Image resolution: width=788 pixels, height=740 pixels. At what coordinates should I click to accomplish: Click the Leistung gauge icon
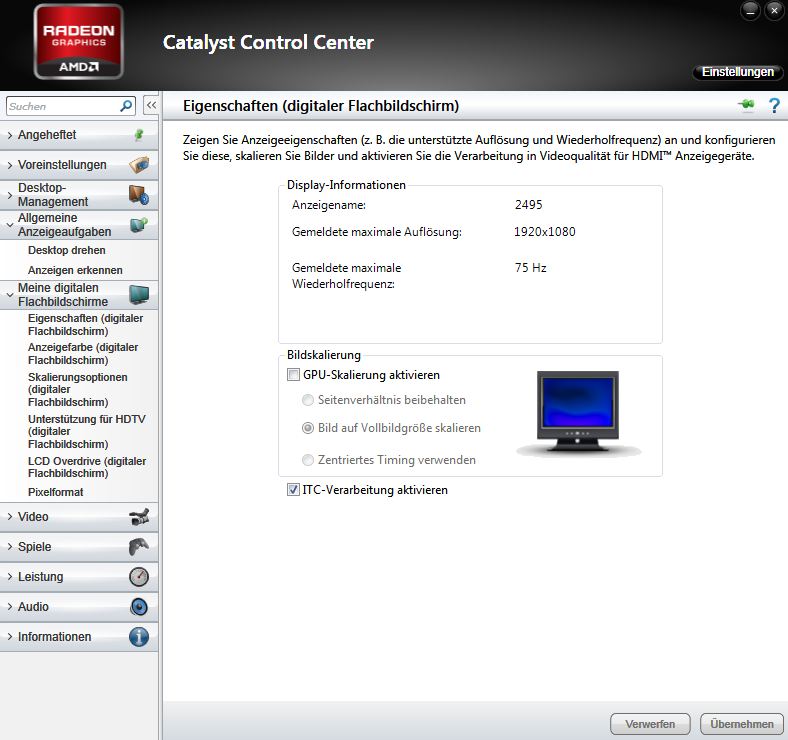coord(139,577)
